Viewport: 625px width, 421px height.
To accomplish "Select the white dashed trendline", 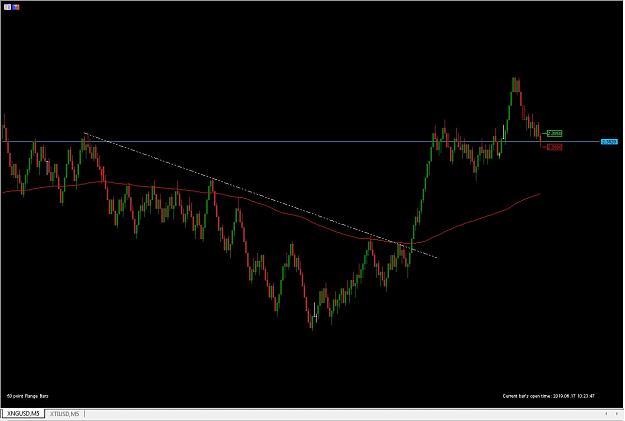I will [x=261, y=195].
